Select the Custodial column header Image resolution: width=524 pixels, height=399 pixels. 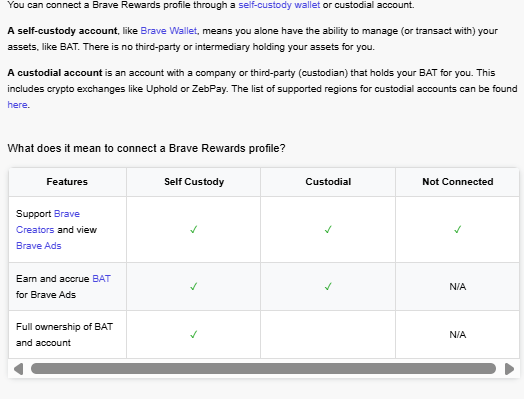328,182
